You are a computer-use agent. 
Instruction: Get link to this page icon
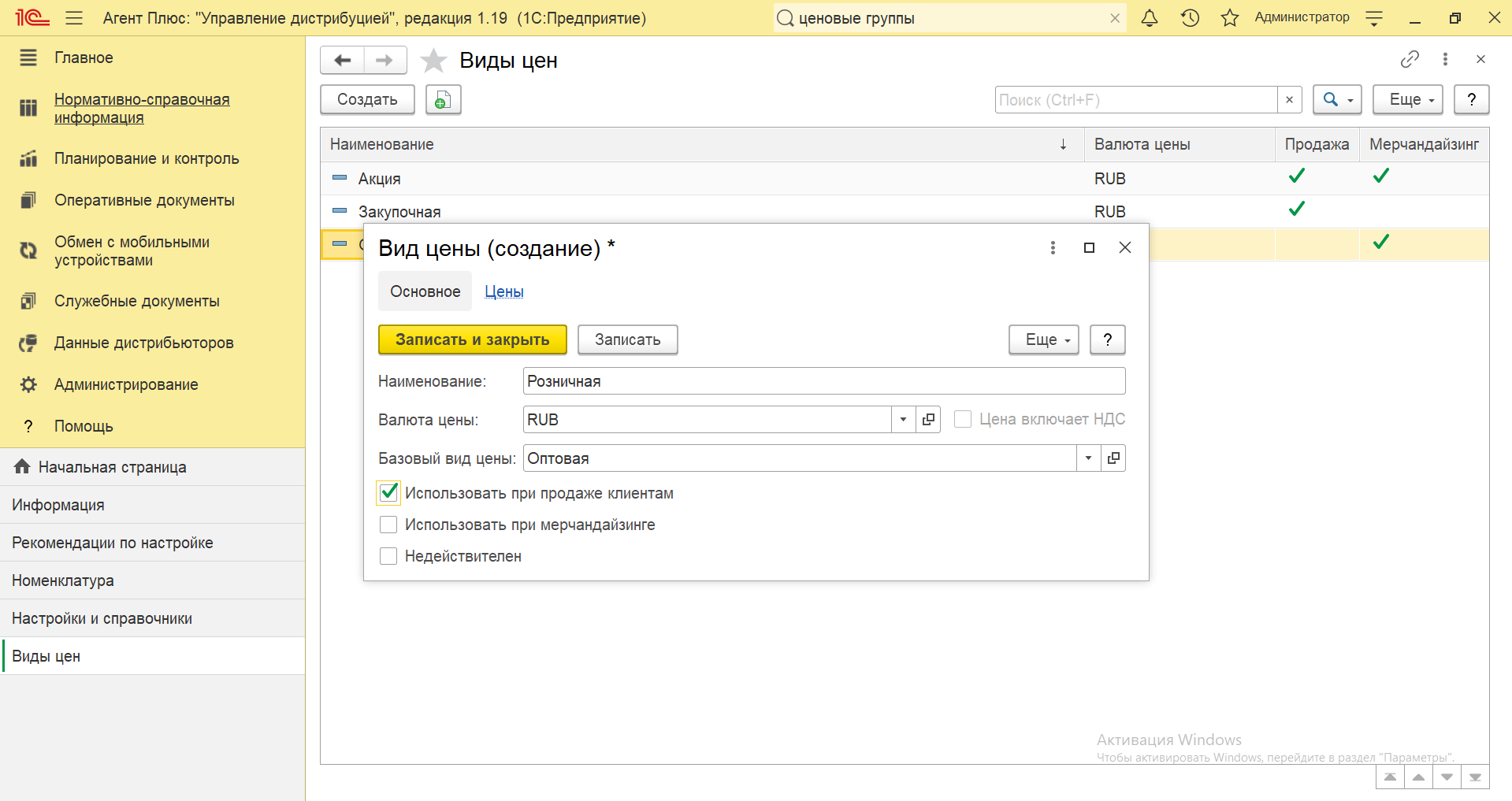point(1410,59)
